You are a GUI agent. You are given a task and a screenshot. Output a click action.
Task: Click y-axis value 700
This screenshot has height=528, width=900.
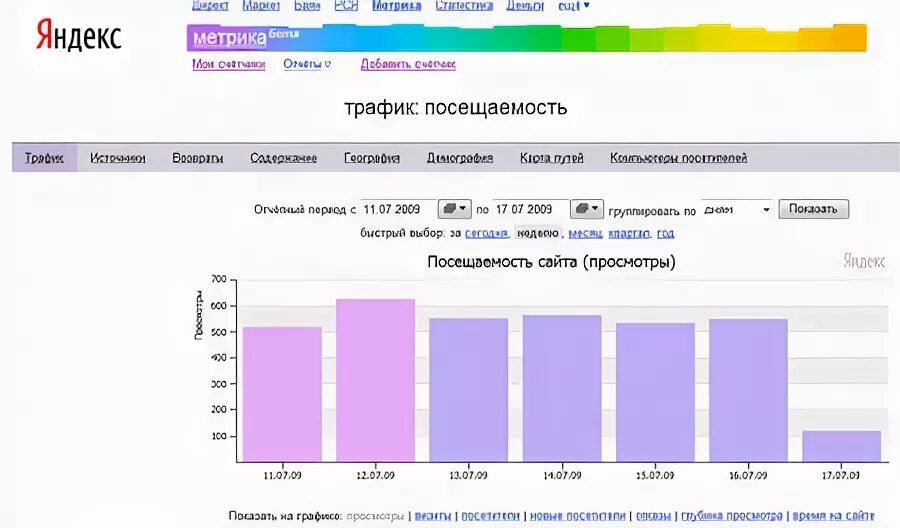click(219, 279)
